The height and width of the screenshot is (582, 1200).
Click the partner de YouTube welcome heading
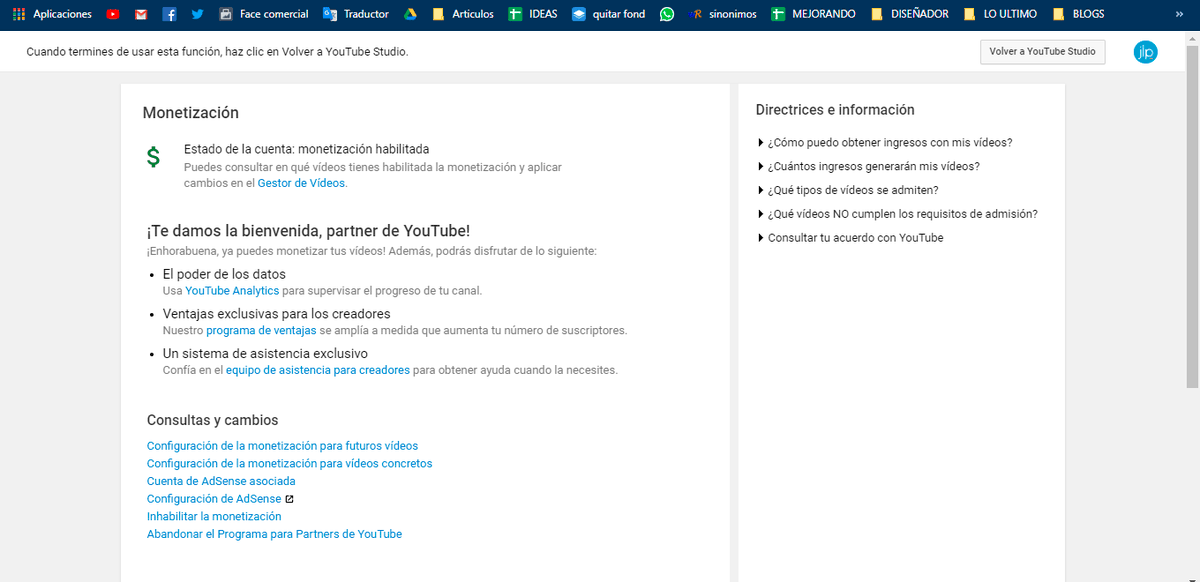click(308, 230)
